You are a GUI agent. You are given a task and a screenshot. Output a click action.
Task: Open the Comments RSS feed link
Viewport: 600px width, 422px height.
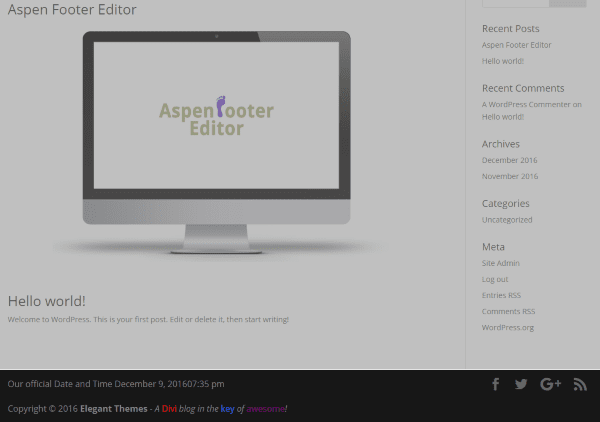pyautogui.click(x=508, y=311)
